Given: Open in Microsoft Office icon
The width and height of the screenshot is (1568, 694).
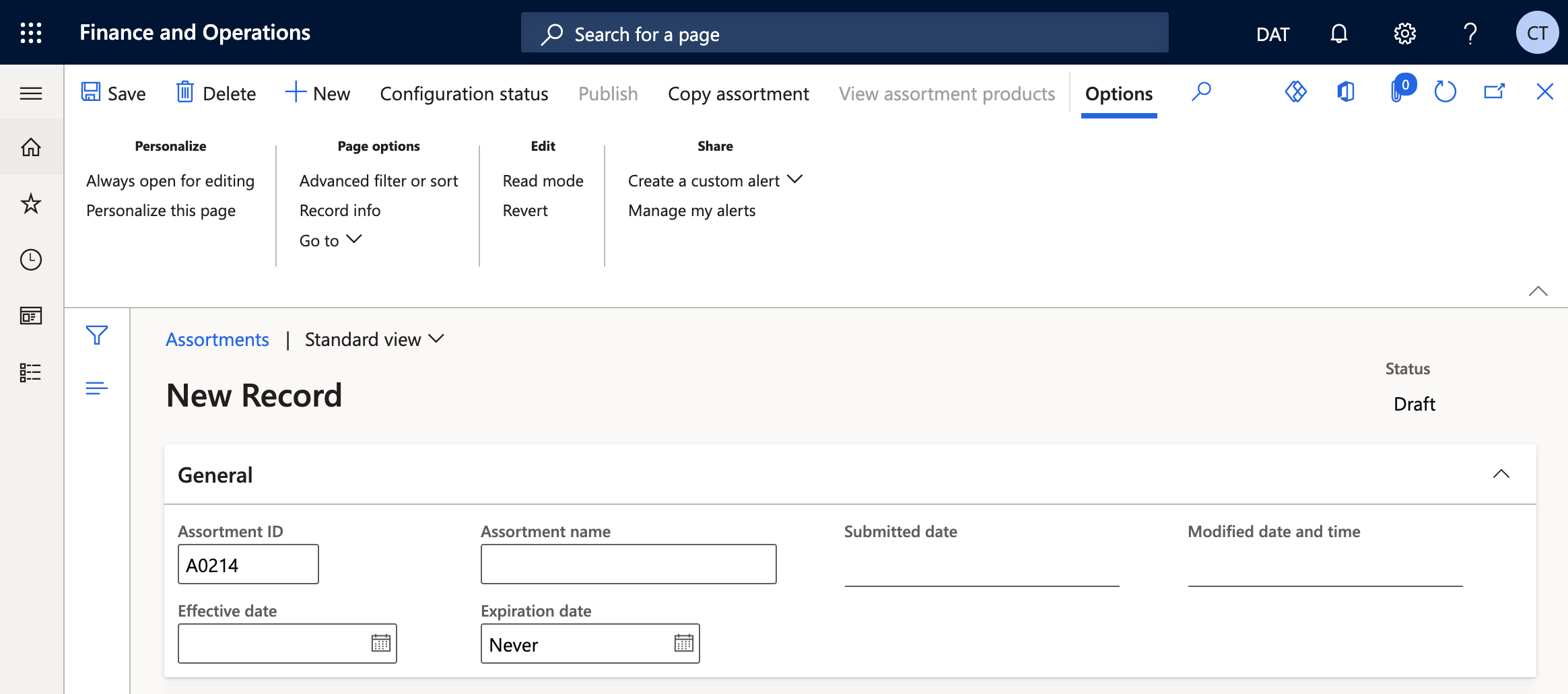Looking at the screenshot, I should [x=1346, y=92].
